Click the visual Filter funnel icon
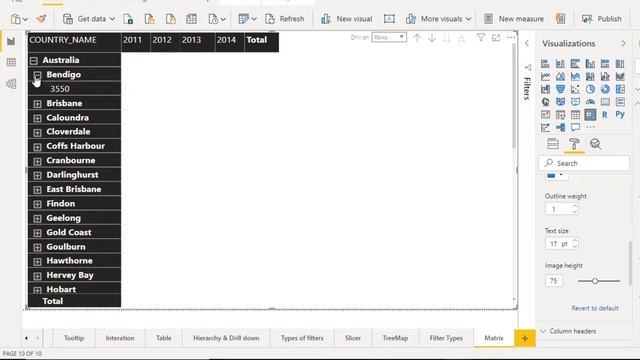The image size is (640, 360). [481, 38]
